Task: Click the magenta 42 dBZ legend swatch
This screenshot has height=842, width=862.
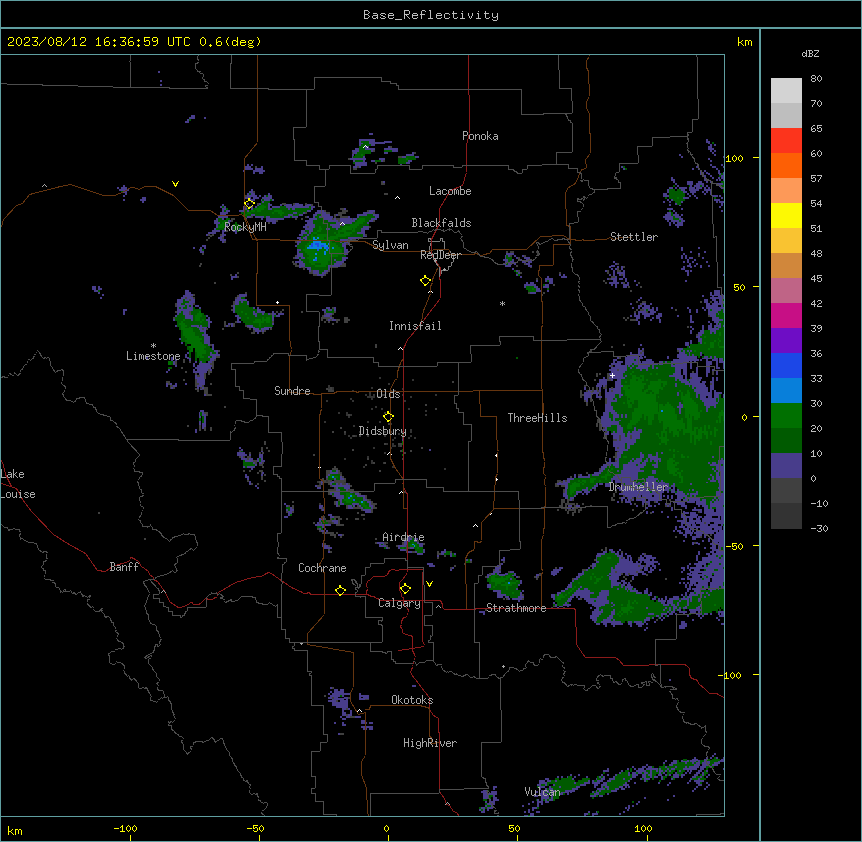Action: (x=786, y=315)
